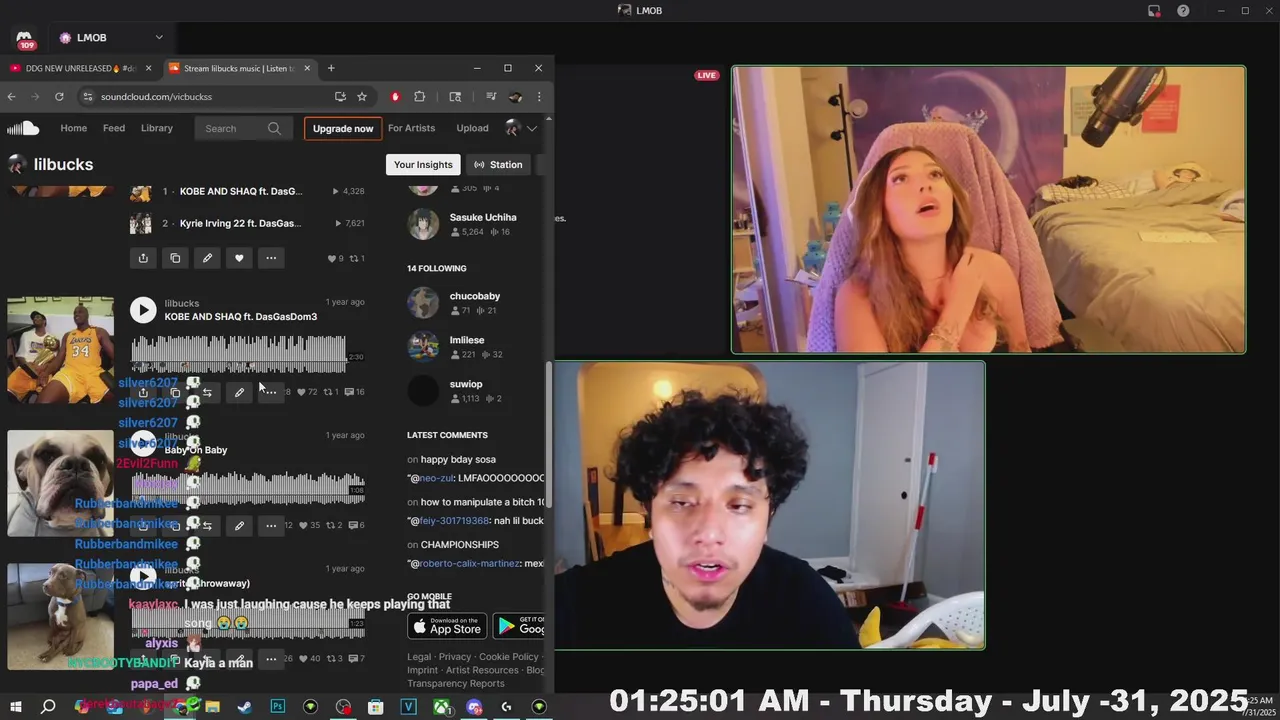The image size is (1280, 720).
Task: Click the edit pencil under the album tracklist
Action: tap(207, 258)
